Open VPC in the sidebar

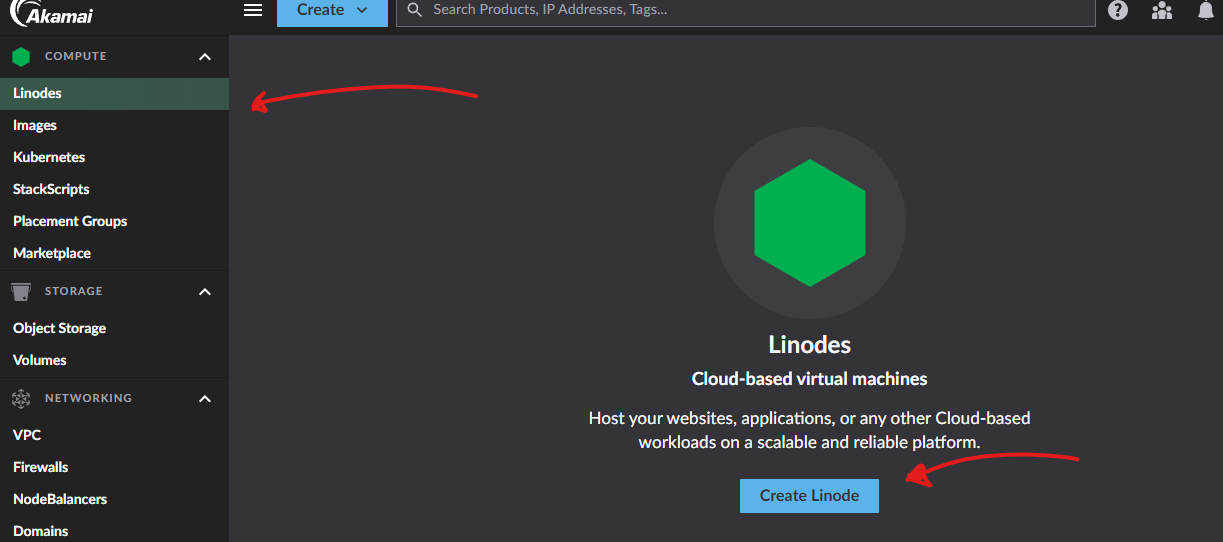(114, 435)
